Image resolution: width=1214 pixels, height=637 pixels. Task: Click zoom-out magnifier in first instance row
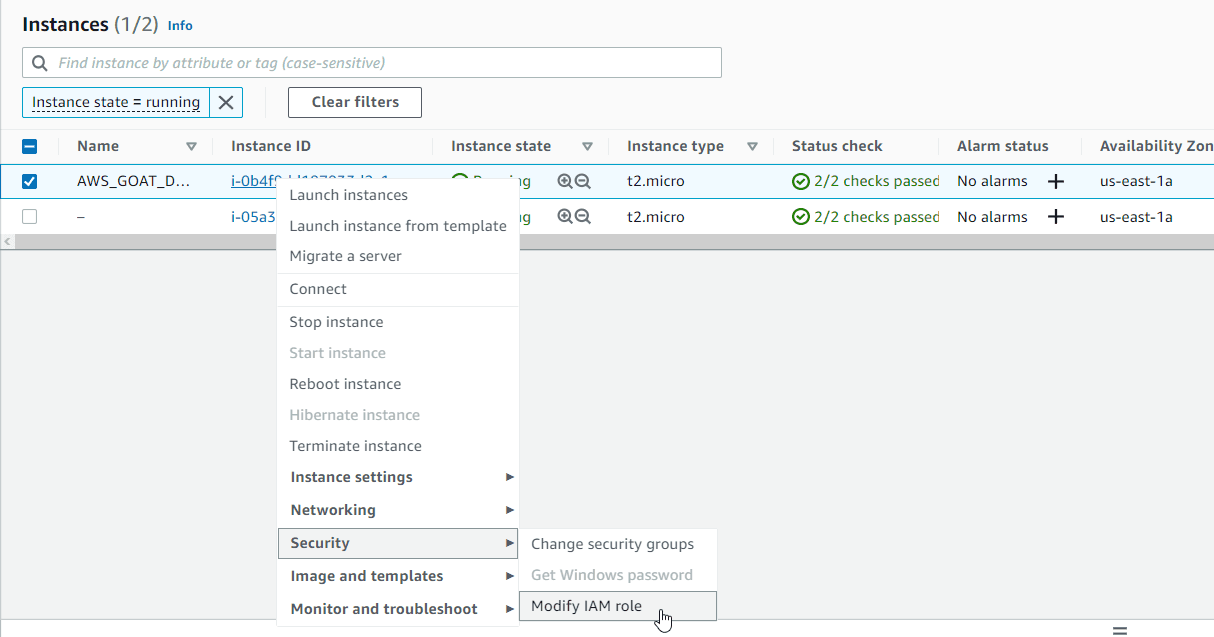pos(583,181)
